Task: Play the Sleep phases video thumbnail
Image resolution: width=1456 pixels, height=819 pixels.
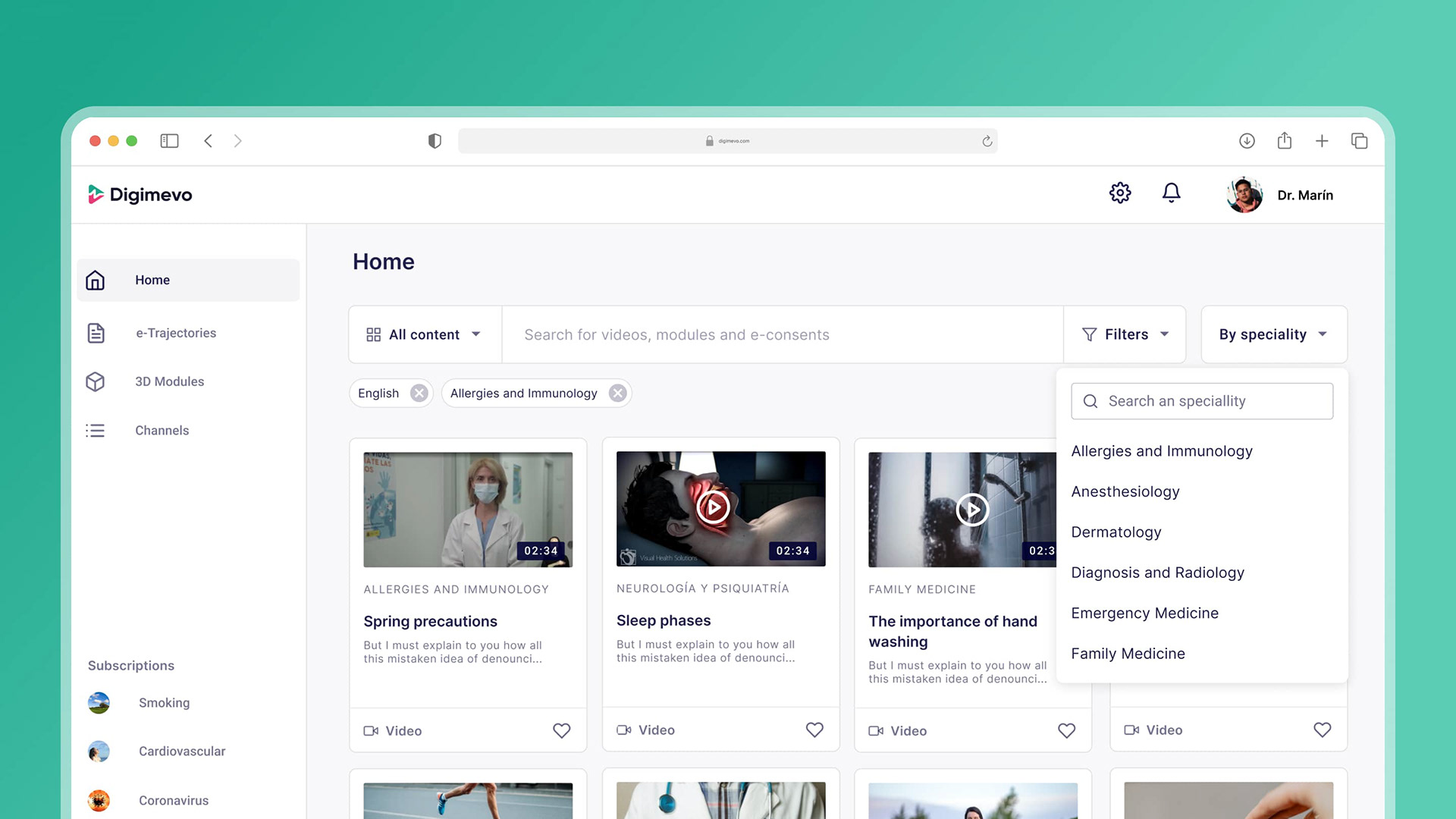Action: (x=713, y=507)
